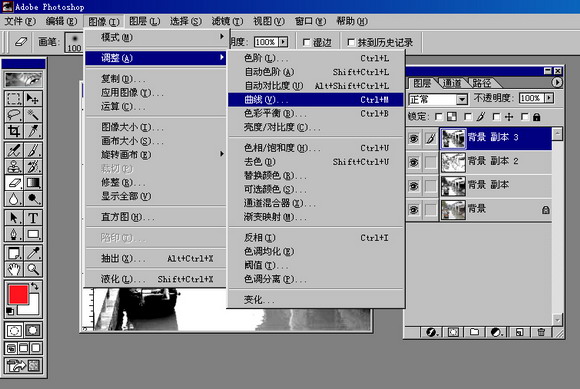The height and width of the screenshot is (389, 580).
Task: Hide the 背景 副本 layer
Action: coord(414,186)
